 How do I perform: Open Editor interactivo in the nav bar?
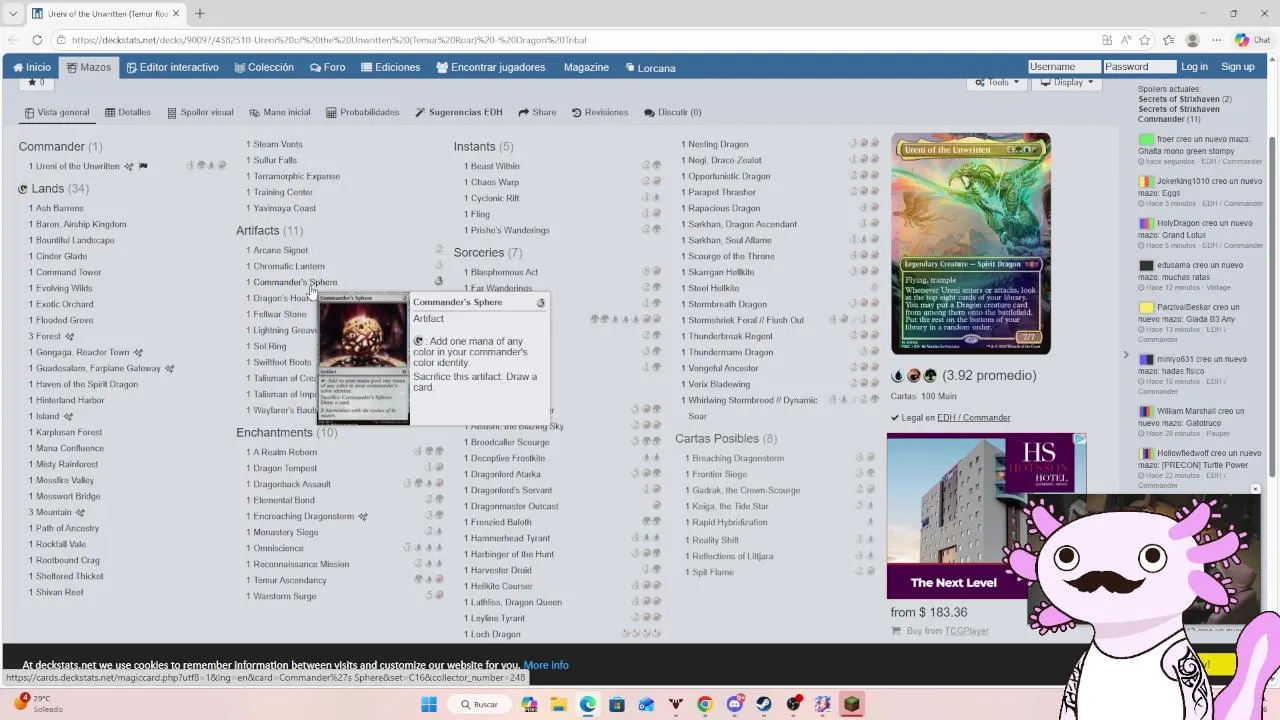[172, 67]
